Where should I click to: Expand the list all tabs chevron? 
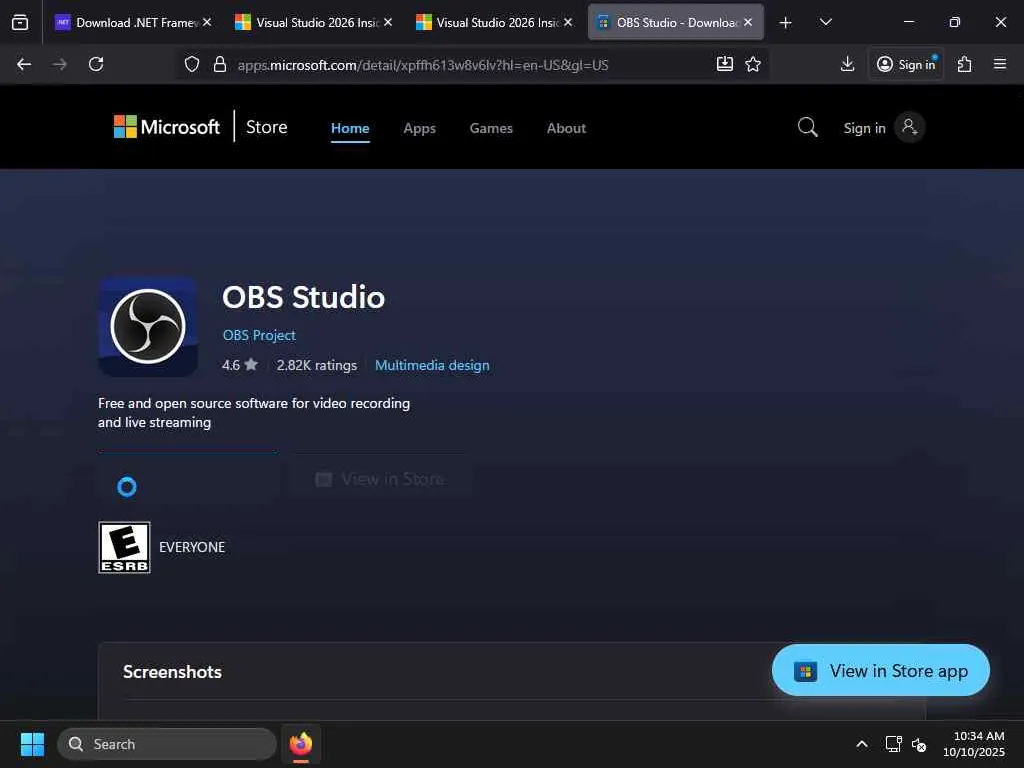(x=825, y=22)
